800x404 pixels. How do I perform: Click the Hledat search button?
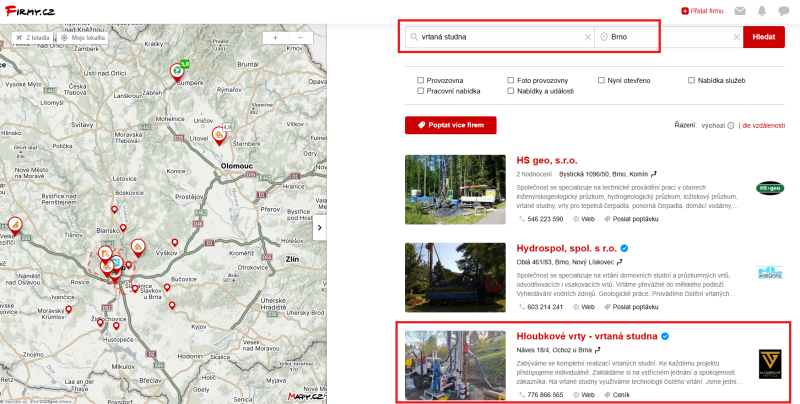click(x=764, y=37)
